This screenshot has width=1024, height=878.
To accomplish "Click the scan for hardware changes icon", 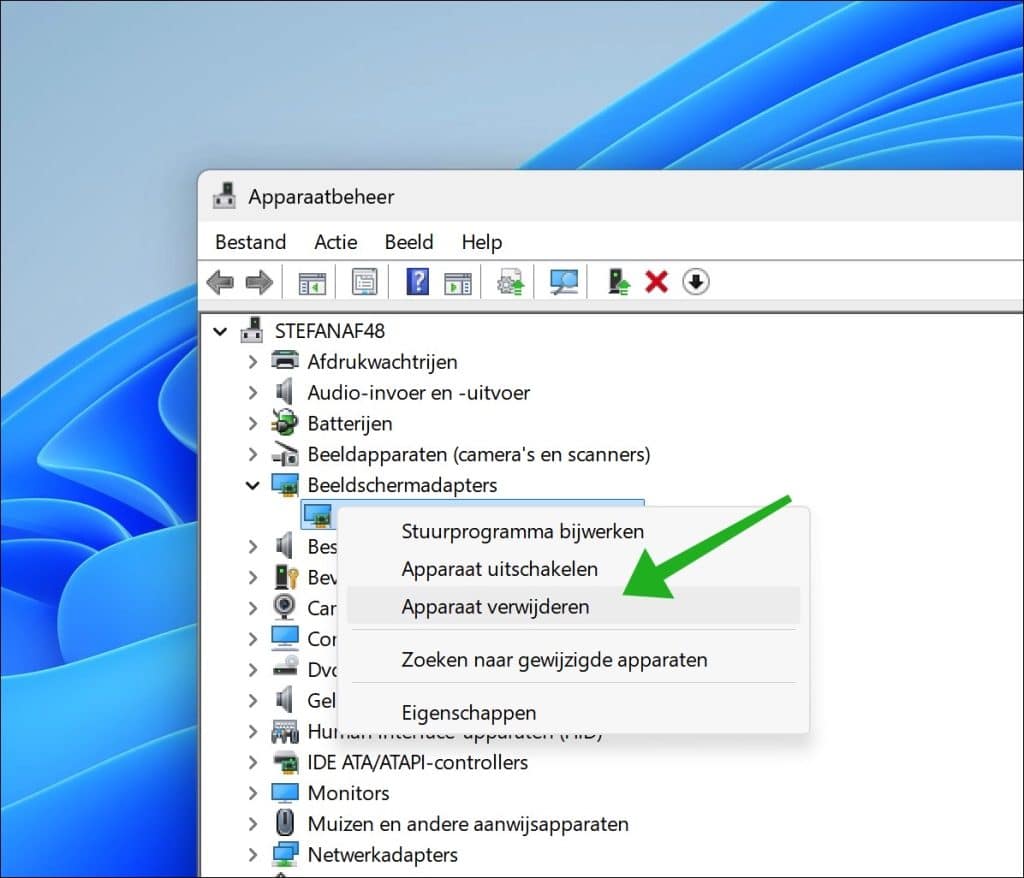I will click(x=564, y=283).
